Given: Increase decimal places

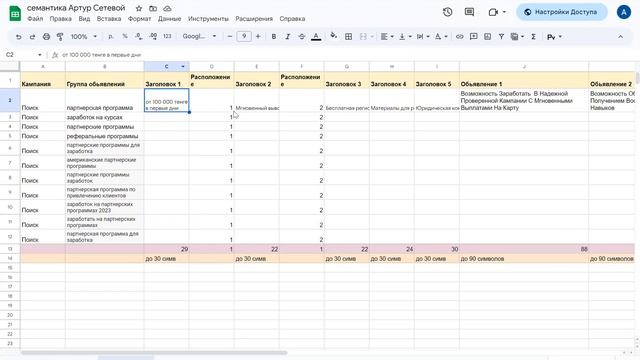Looking at the screenshot, I should pos(153,37).
